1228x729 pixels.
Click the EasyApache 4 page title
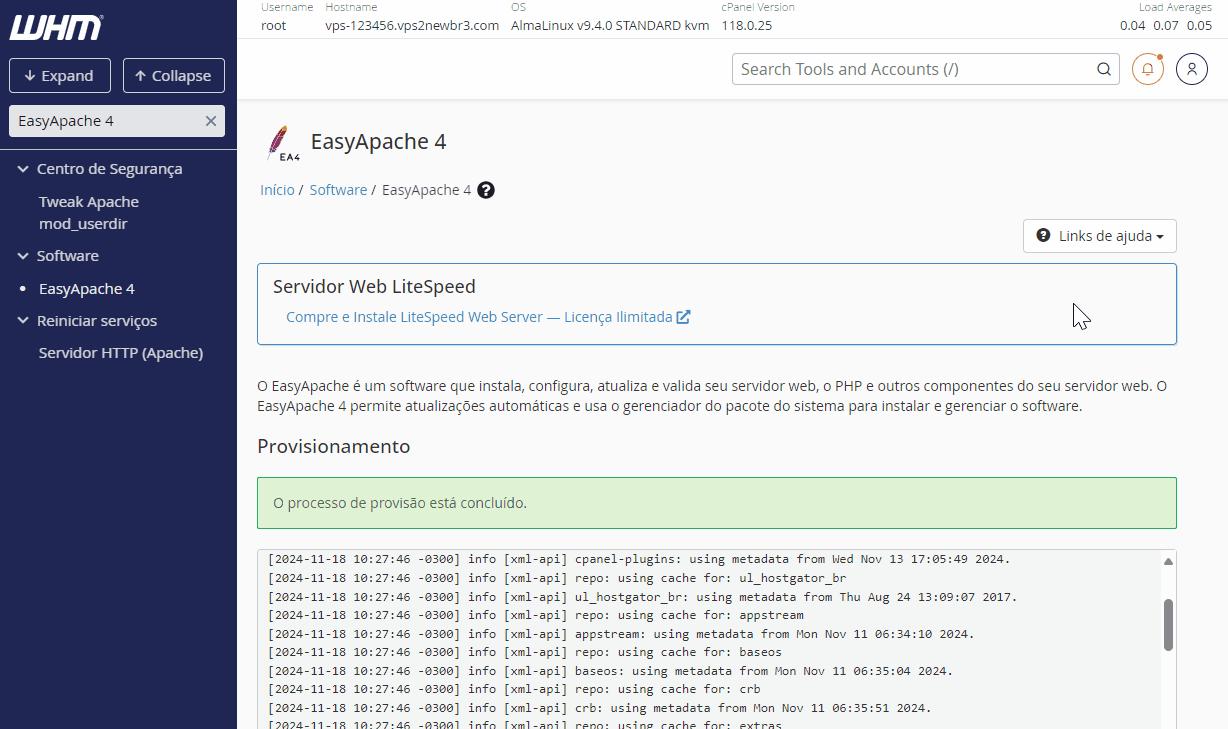pyautogui.click(x=379, y=142)
